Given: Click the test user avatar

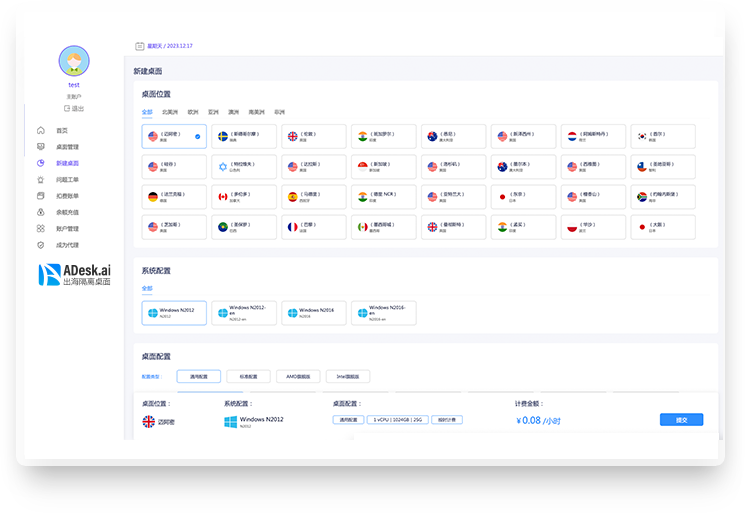Looking at the screenshot, I should [x=73, y=61].
